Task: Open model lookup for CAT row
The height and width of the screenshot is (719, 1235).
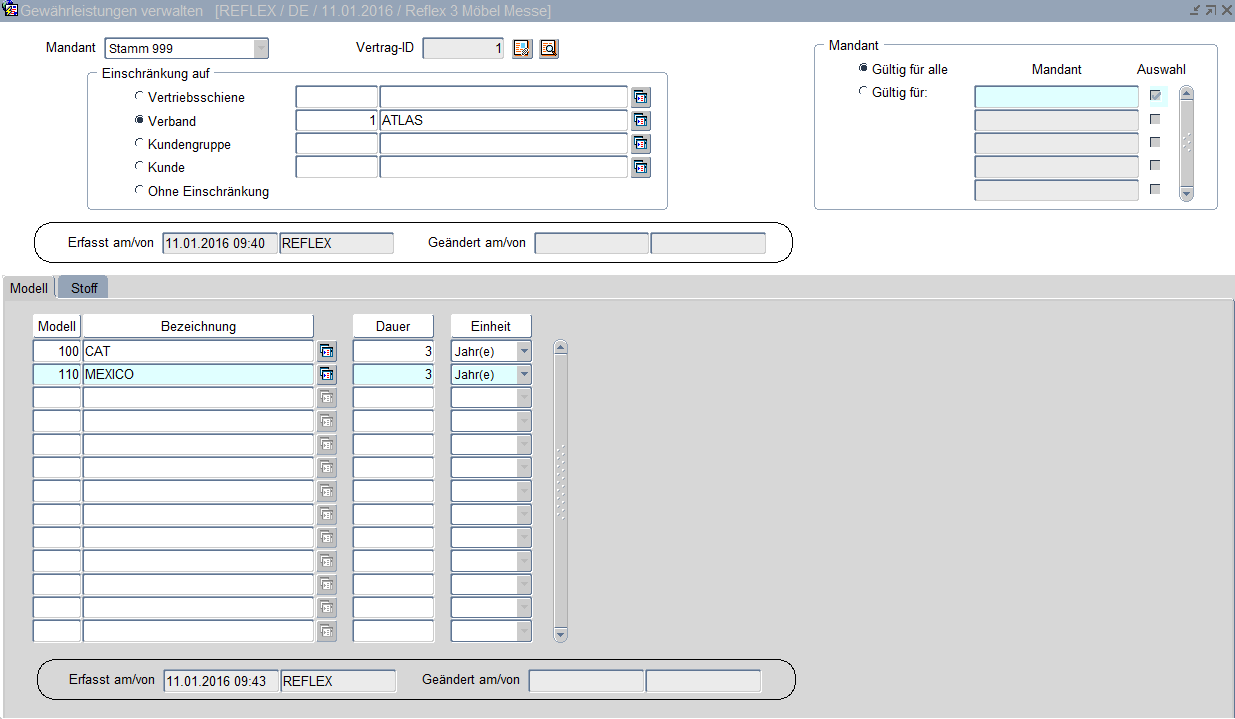Action: 327,351
